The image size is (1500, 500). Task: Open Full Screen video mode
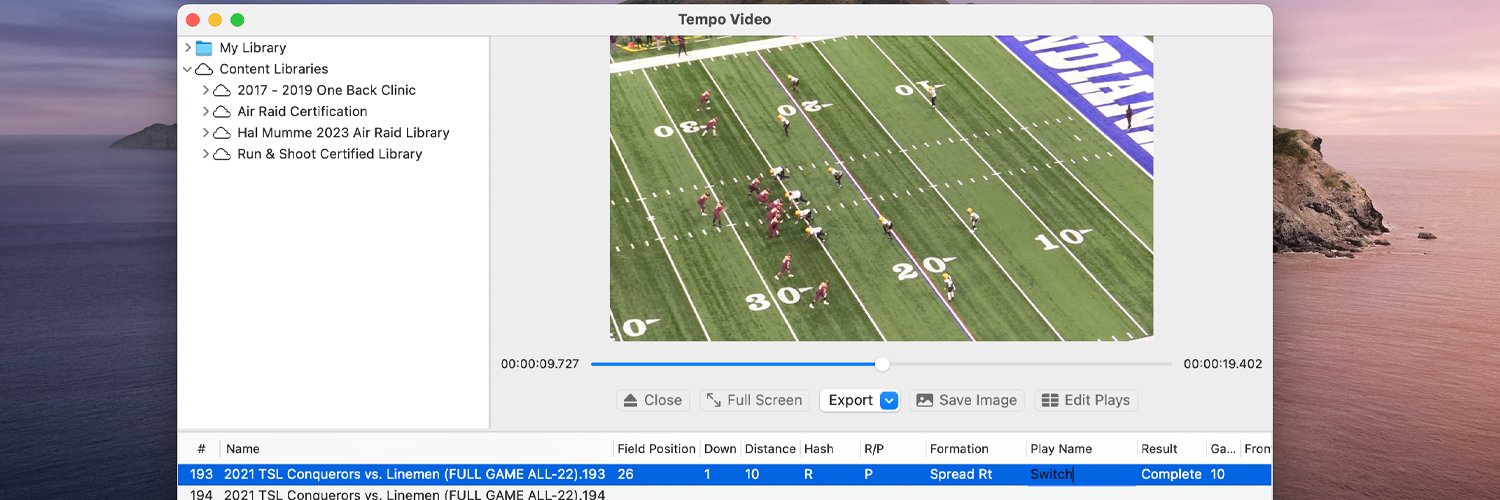pos(754,400)
